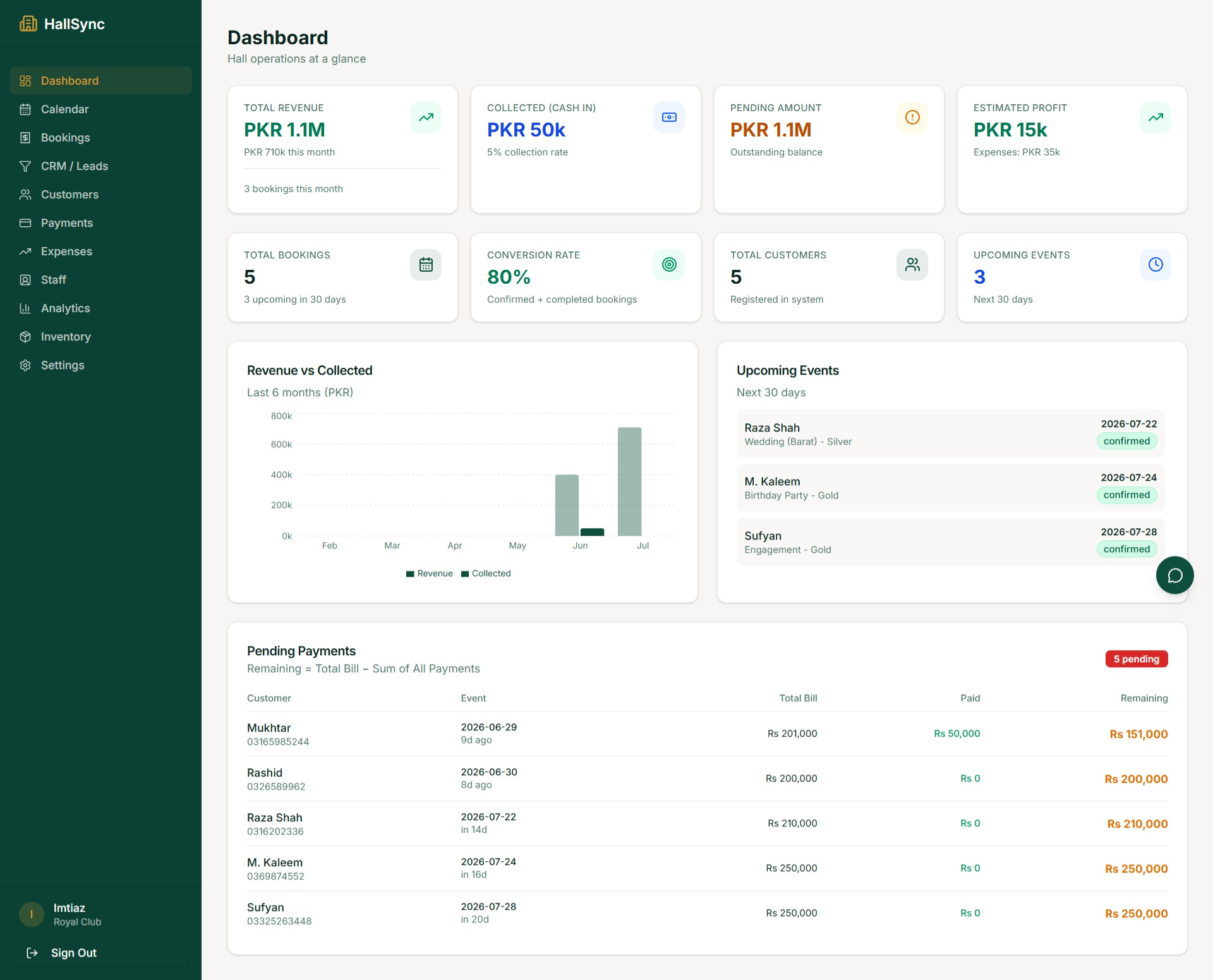Click the Remaining column header
1213x980 pixels.
[1144, 698]
